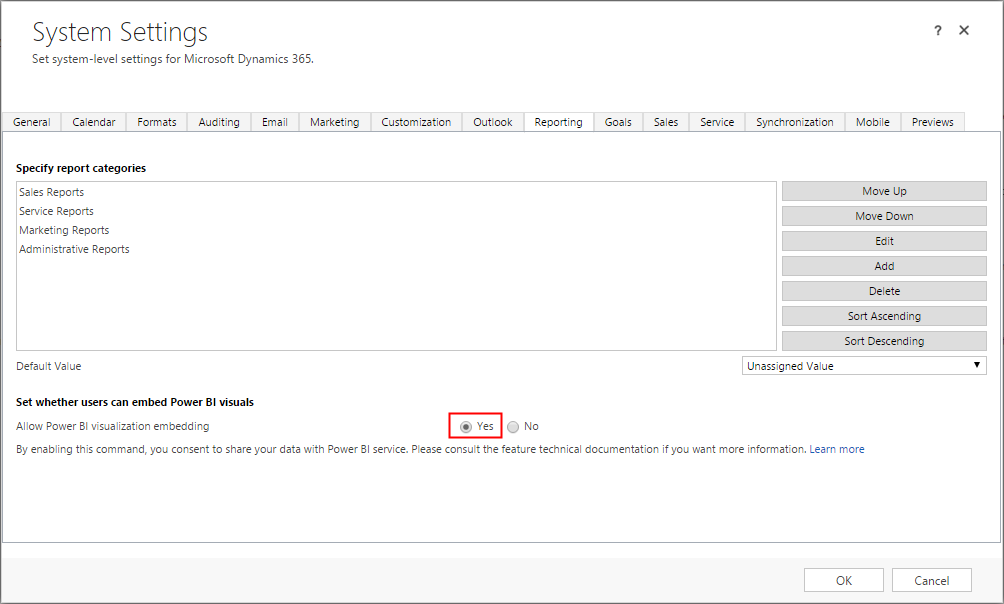
Task: Open the Goals tab
Action: coord(617,121)
